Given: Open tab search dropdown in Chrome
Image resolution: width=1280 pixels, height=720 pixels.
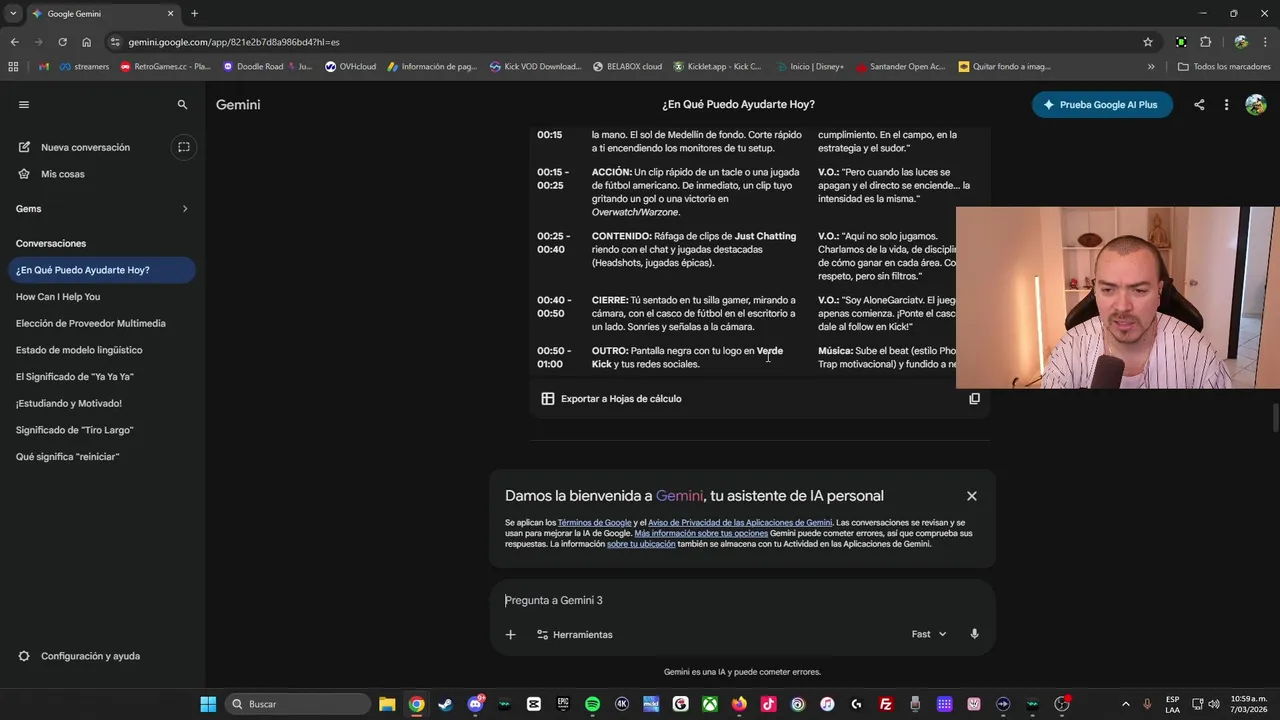Looking at the screenshot, I should click(13, 14).
